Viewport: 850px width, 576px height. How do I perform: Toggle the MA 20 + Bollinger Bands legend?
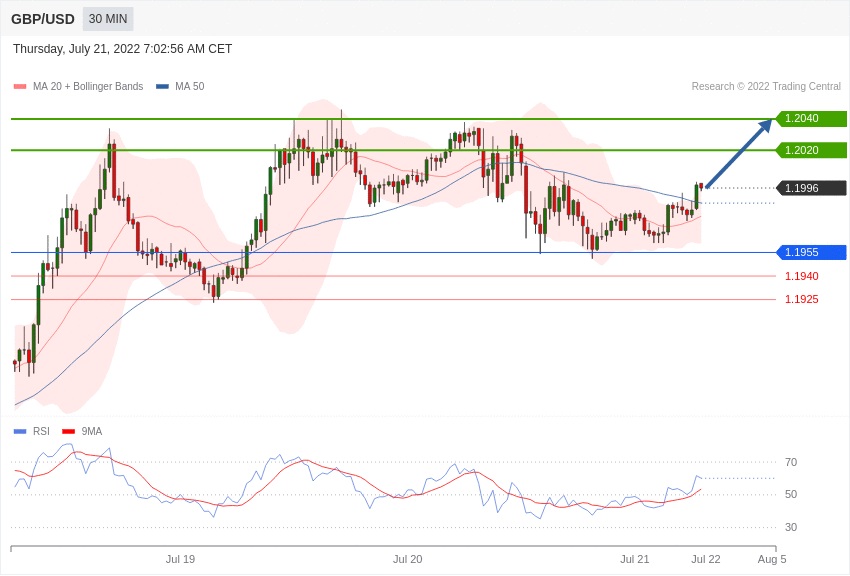(x=79, y=86)
